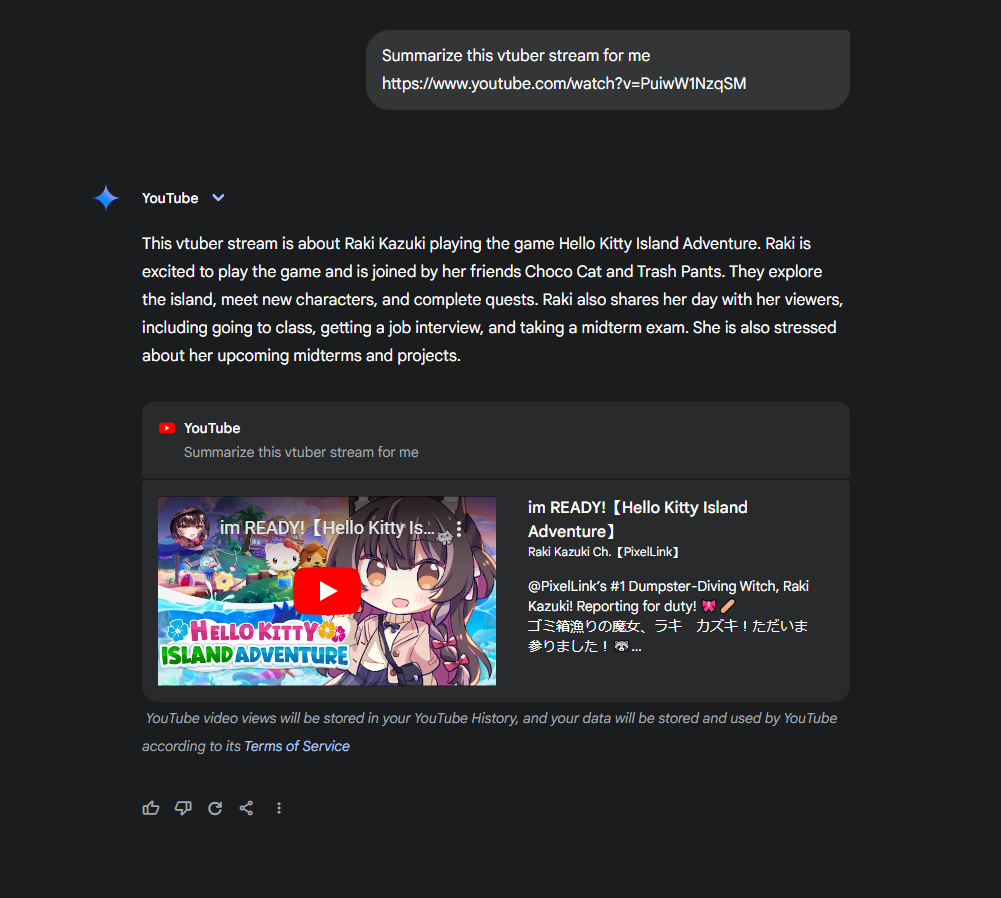The image size is (1001, 898).
Task: Click the Raki Kazuki Ch. PixelLink channel name
Action: pos(603,552)
